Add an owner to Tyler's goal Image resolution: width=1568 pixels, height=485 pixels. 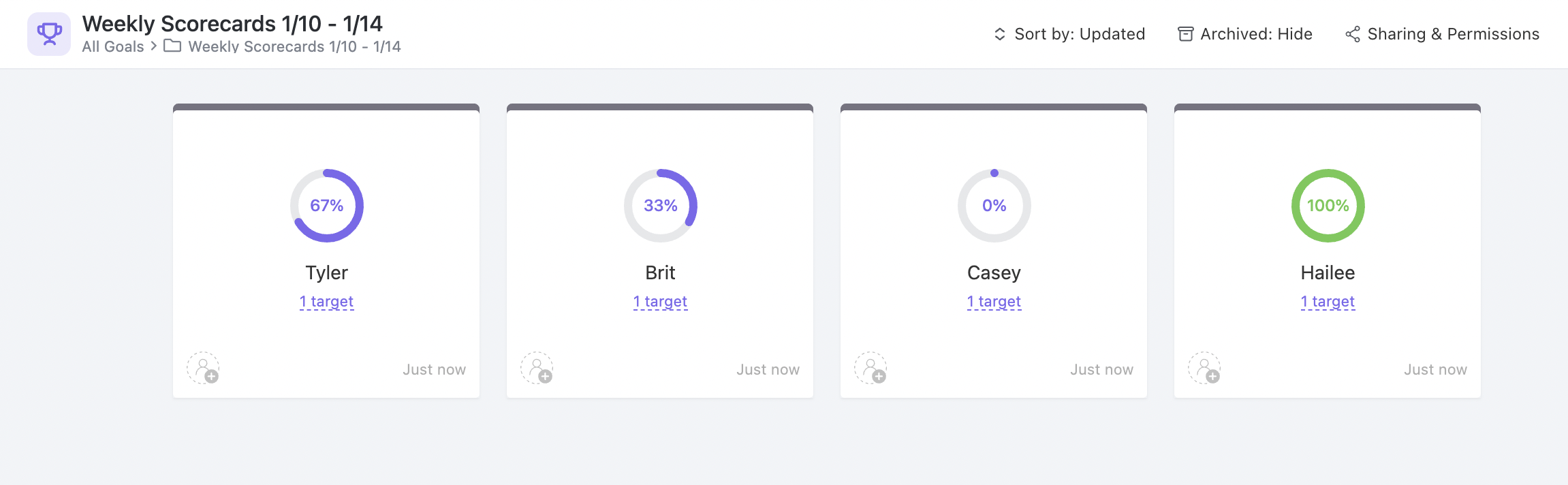(x=203, y=369)
